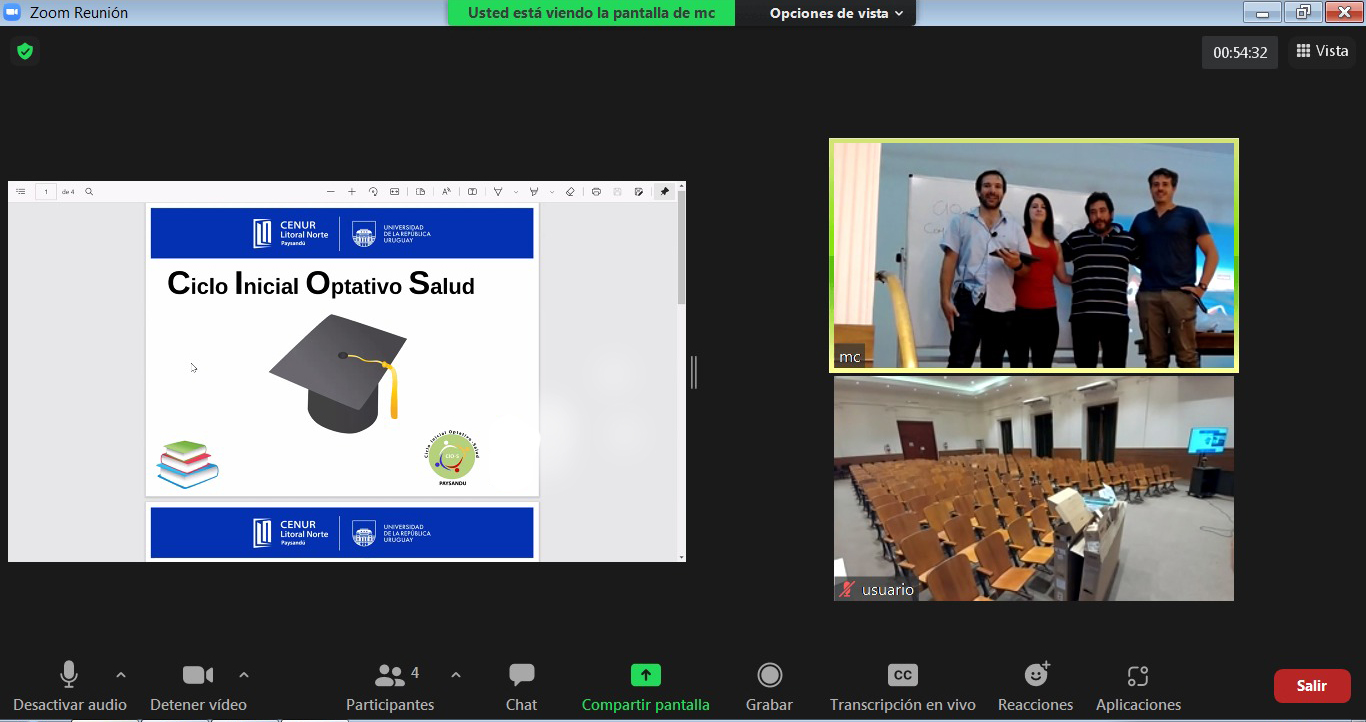This screenshot has height=722, width=1366.
Task: Click green encryption shield icon
Action: click(x=25, y=51)
